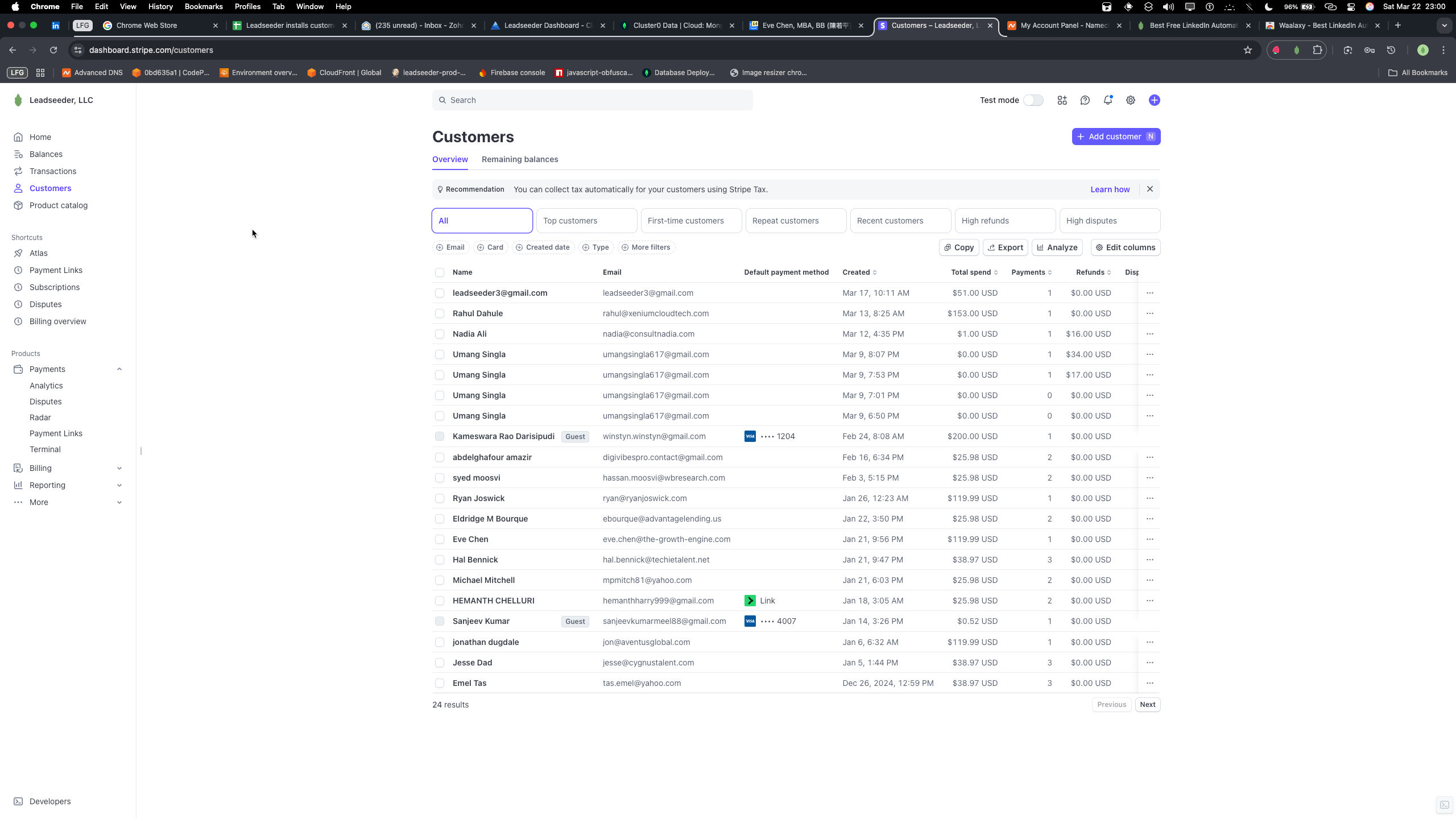
Task: Check the Ryan Joswick row checkbox
Action: 439,498
